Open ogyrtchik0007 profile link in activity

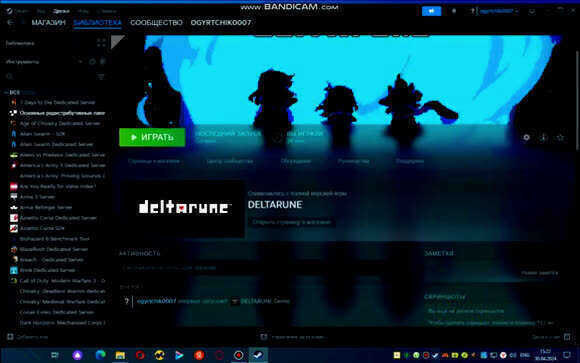coord(156,301)
